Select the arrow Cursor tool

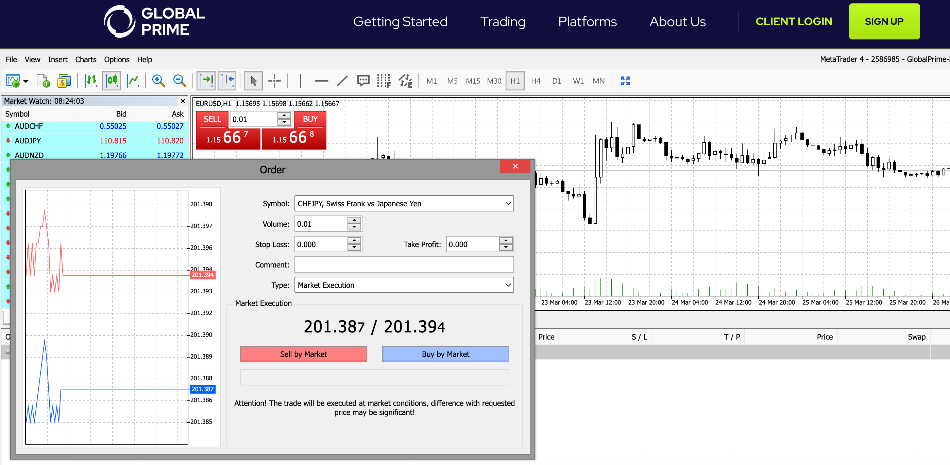tap(253, 81)
